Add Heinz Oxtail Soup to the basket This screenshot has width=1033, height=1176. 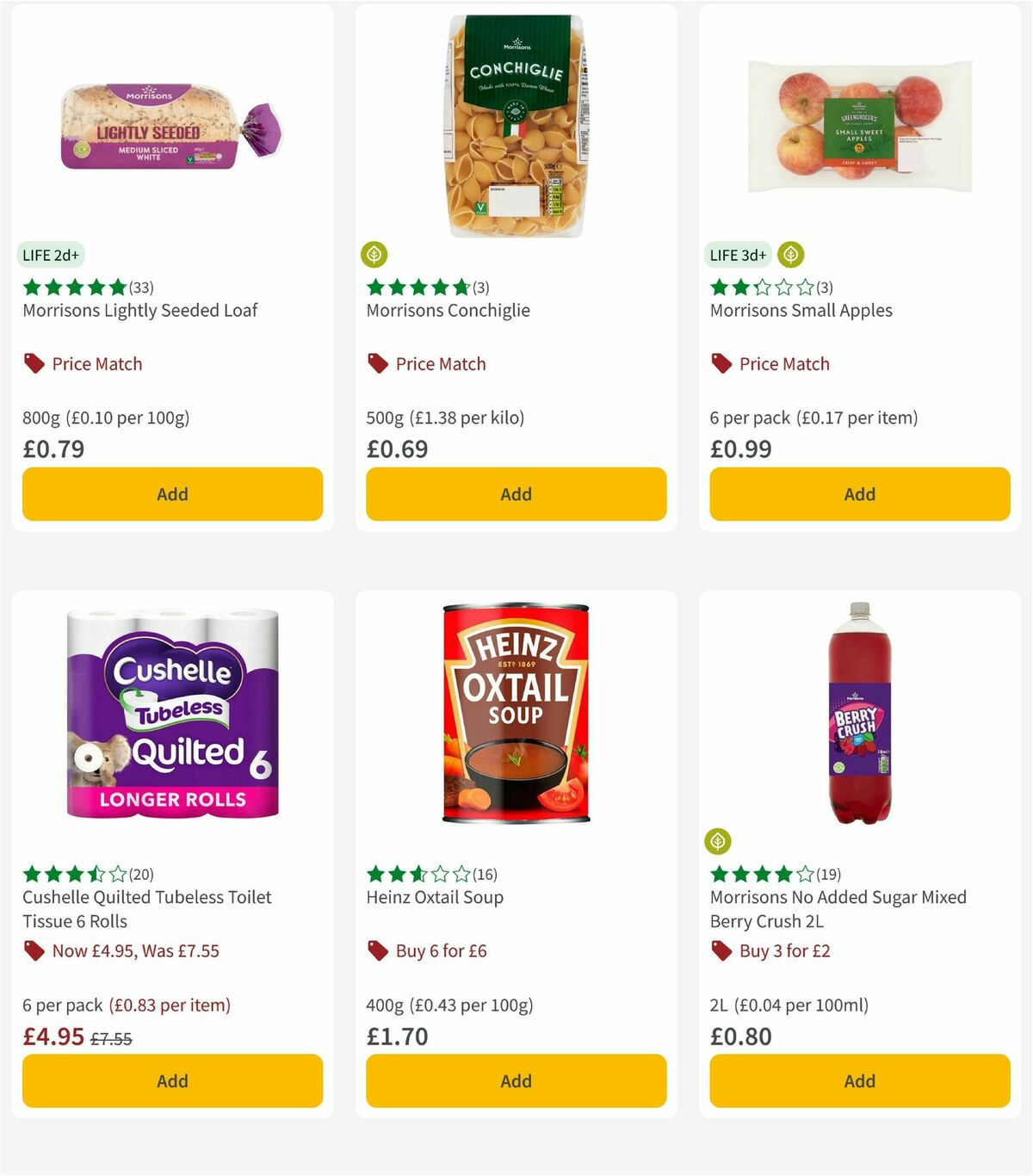coord(515,1080)
